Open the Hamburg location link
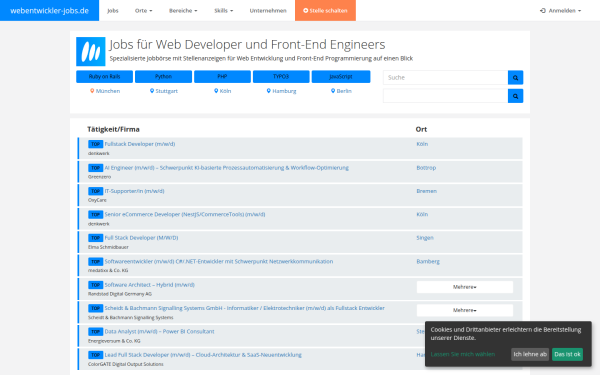600x375 pixels. pyautogui.click(x=284, y=91)
